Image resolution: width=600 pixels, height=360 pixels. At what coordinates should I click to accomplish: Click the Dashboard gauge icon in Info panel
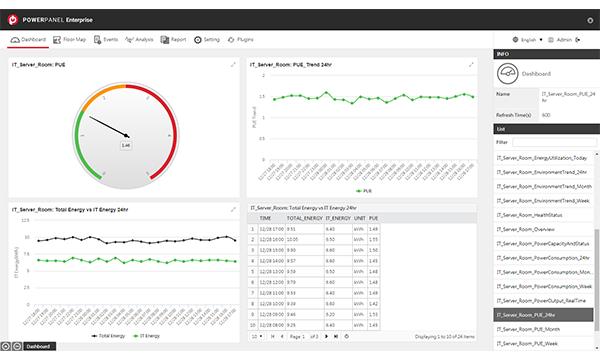507,73
